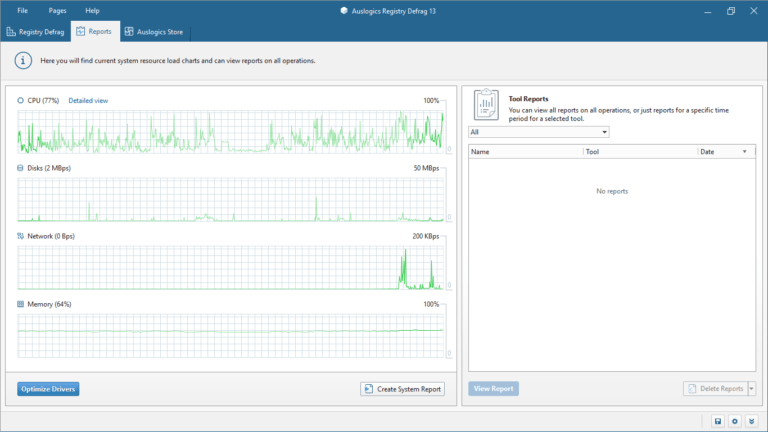Screen dimensions: 768x432
Task: Click the CPU icon beside the CPU chart label
Action: click(21, 101)
